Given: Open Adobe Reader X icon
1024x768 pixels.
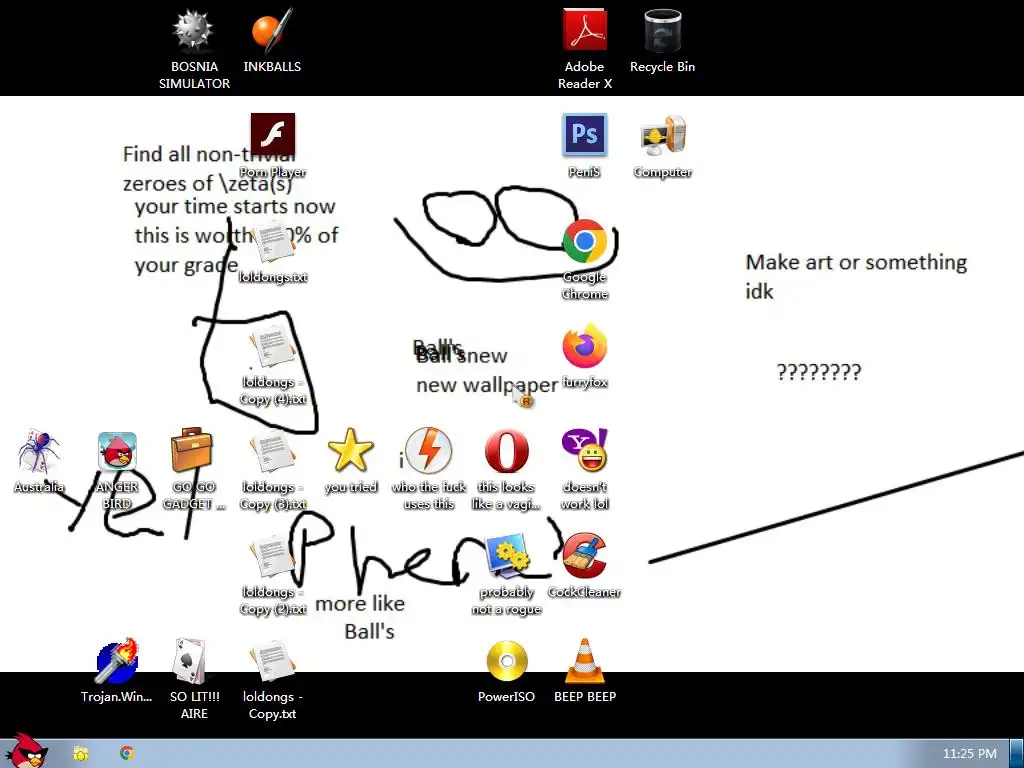Looking at the screenshot, I should (x=584, y=50).
